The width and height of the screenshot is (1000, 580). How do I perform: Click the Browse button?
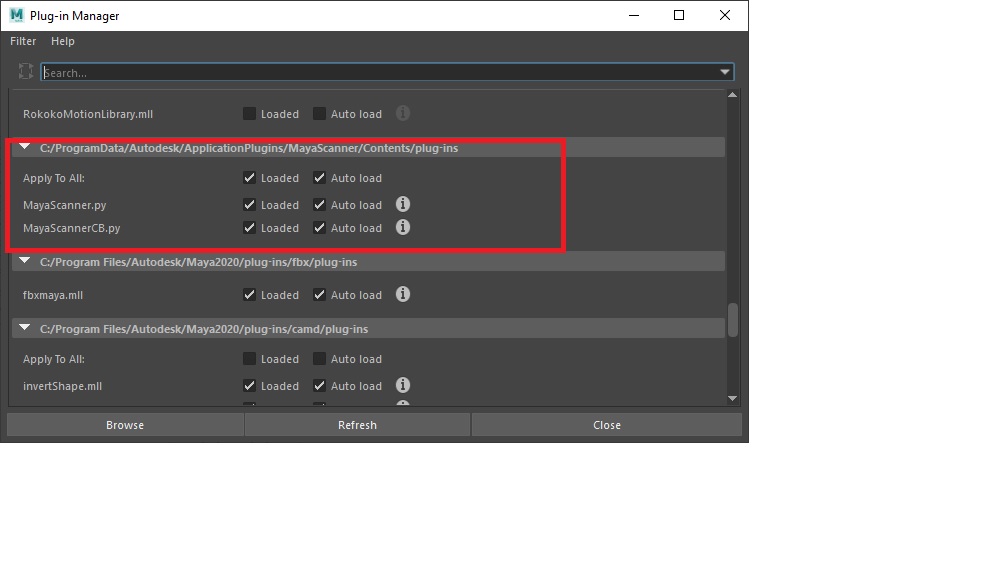coord(125,425)
